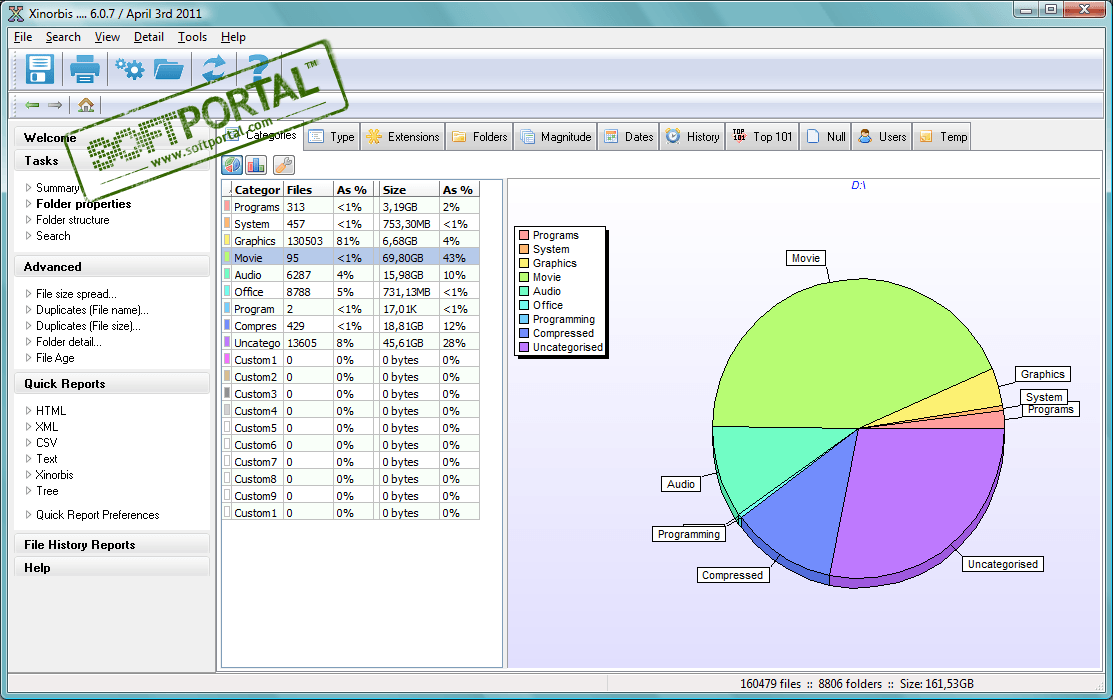The height and width of the screenshot is (700, 1113).
Task: Expand the CSV quick report arrow
Action: click(28, 442)
